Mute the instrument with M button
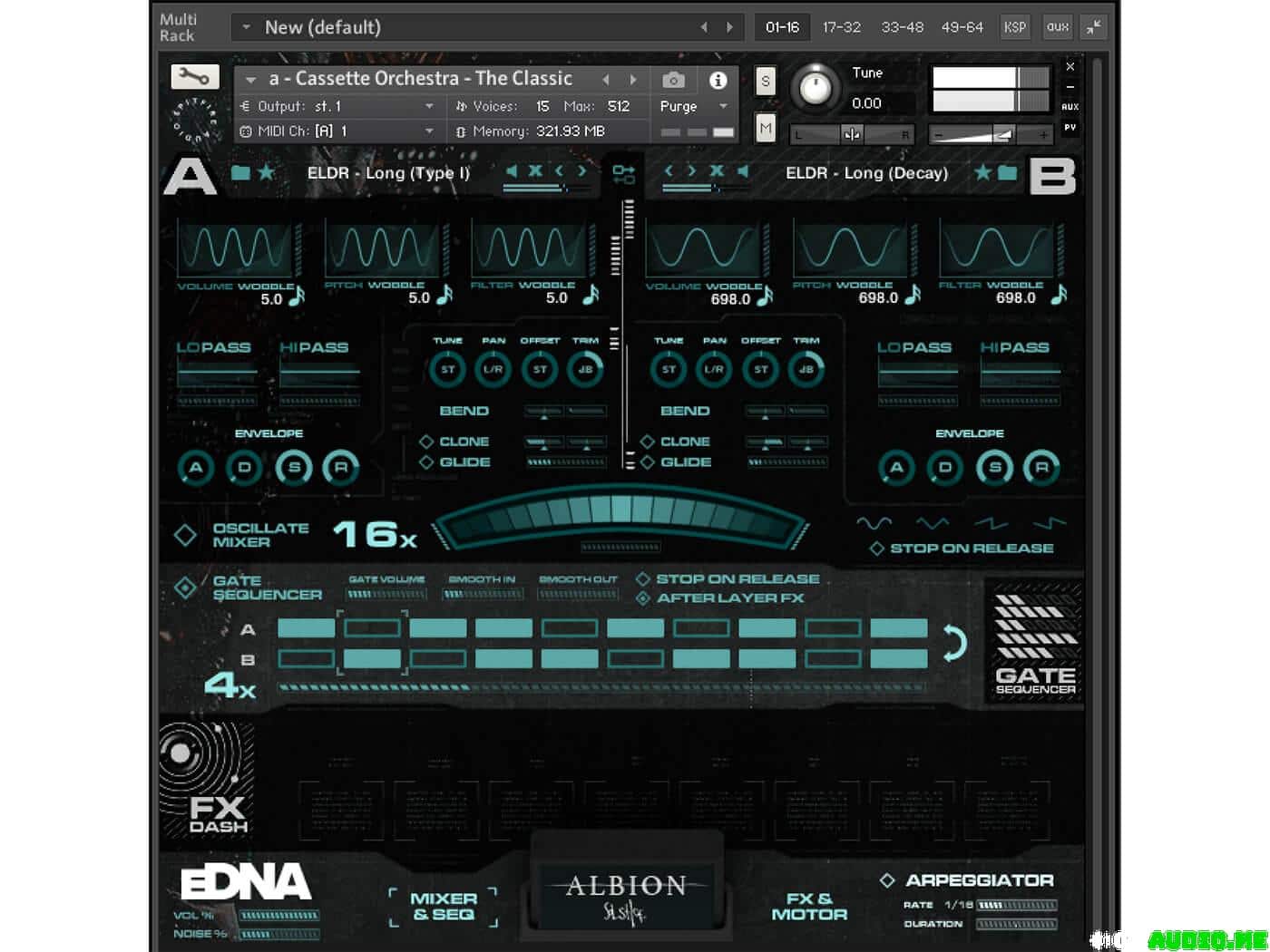 coord(766,129)
